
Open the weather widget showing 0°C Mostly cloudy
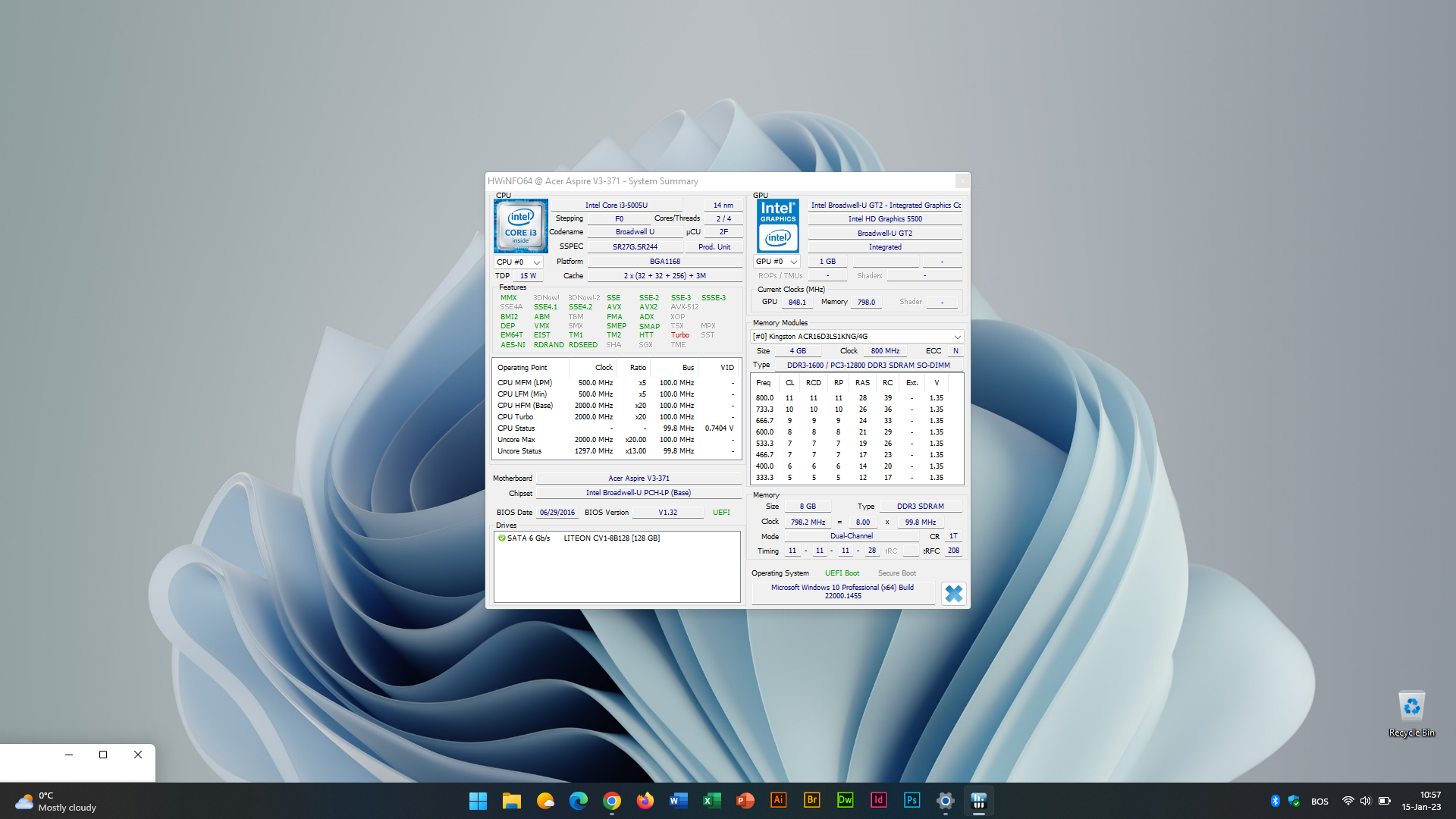coord(56,801)
